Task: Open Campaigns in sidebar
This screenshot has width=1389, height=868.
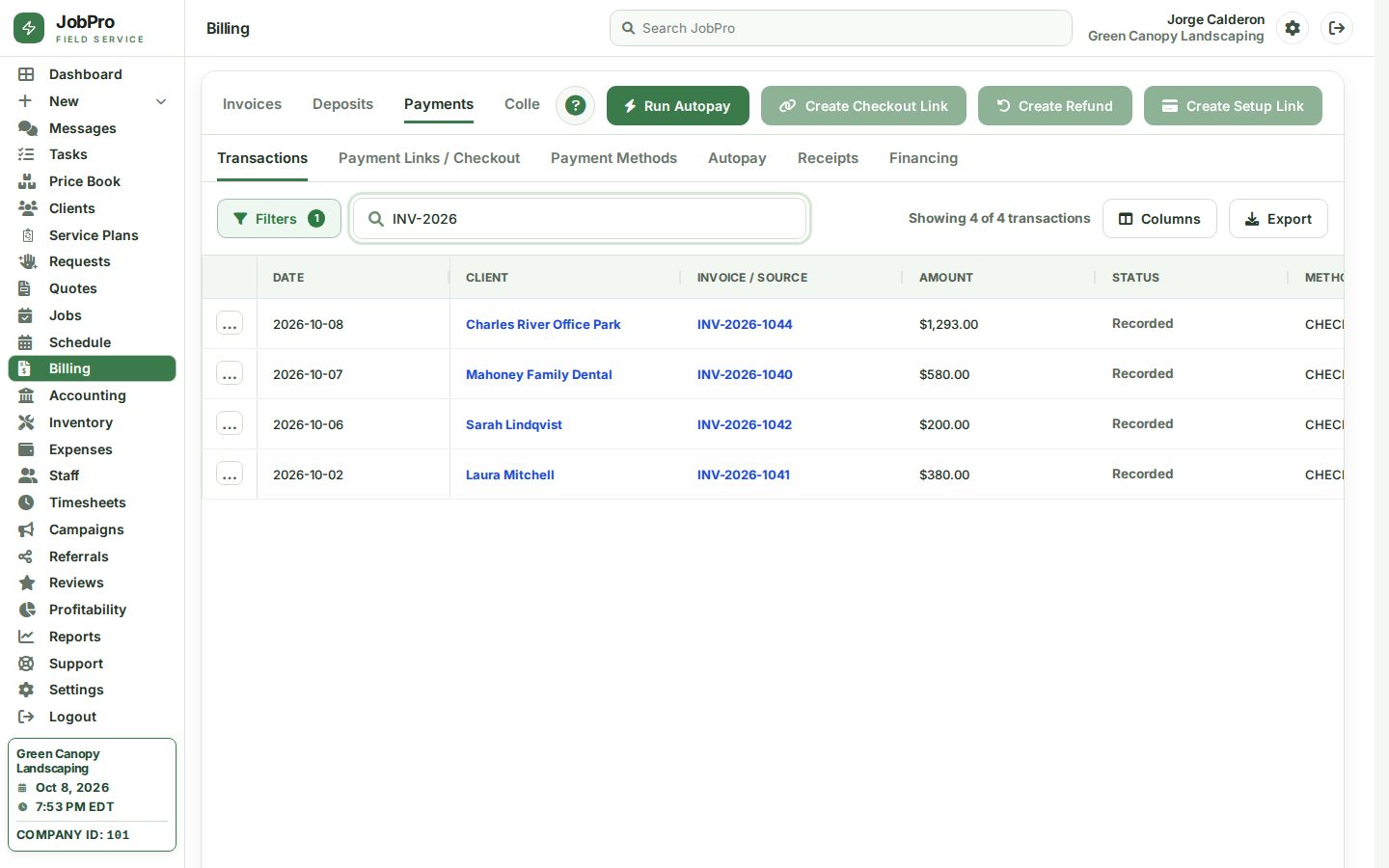Action: [x=92, y=529]
